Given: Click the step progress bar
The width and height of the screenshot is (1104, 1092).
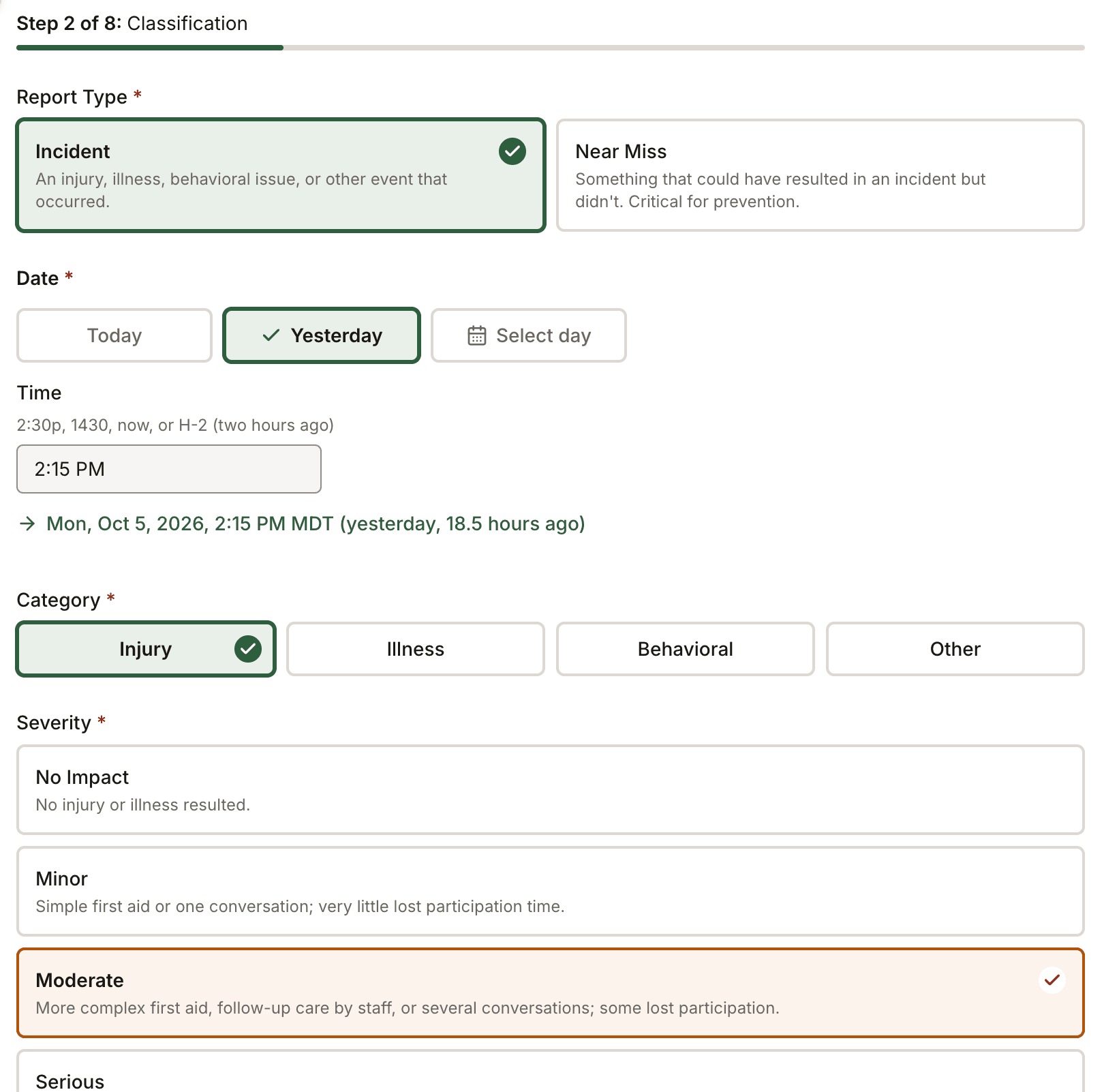Looking at the screenshot, I should point(551,48).
